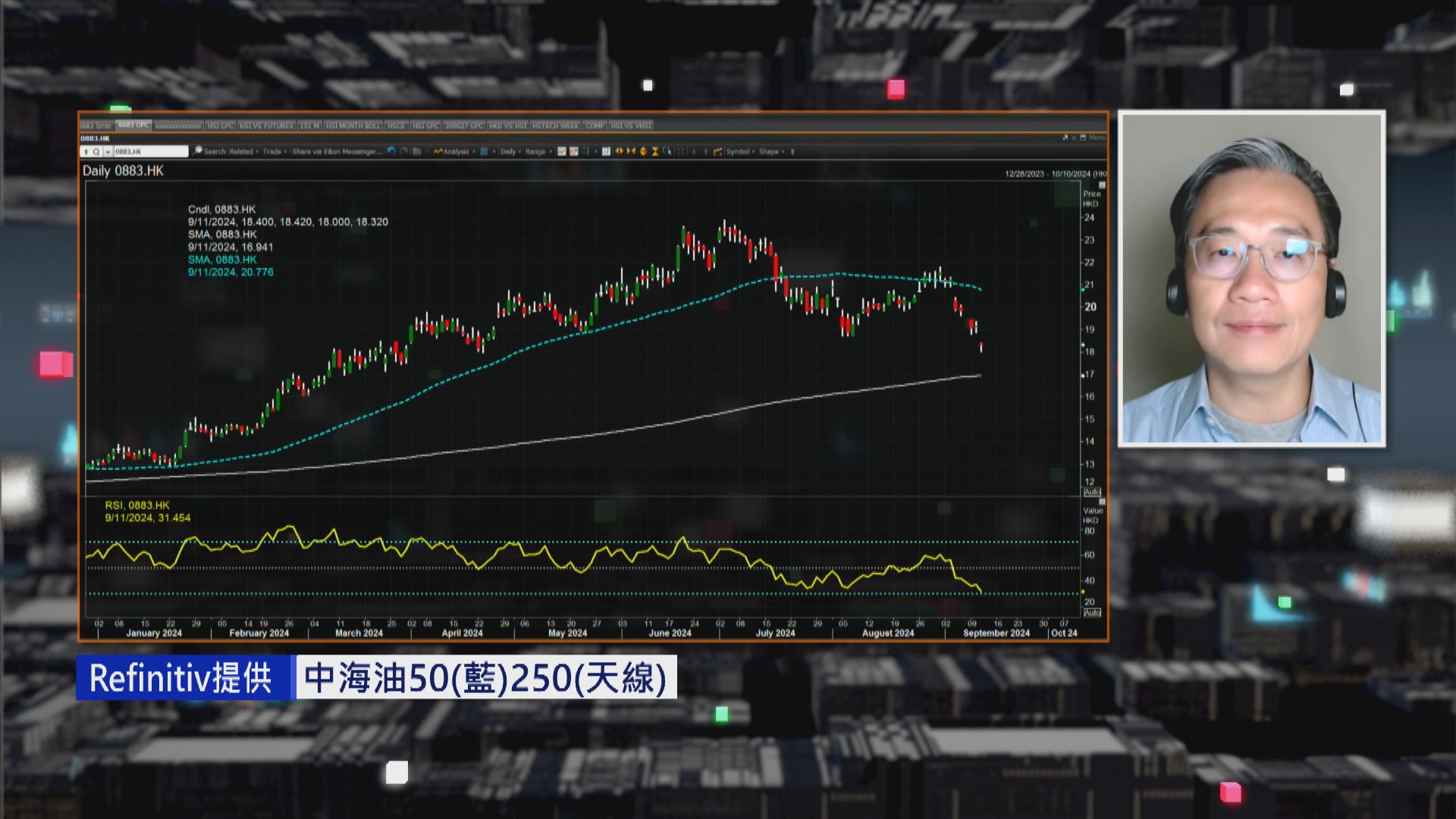Click the RSI, 0883.HK legend label
This screenshot has width=1456, height=819.
point(137,505)
